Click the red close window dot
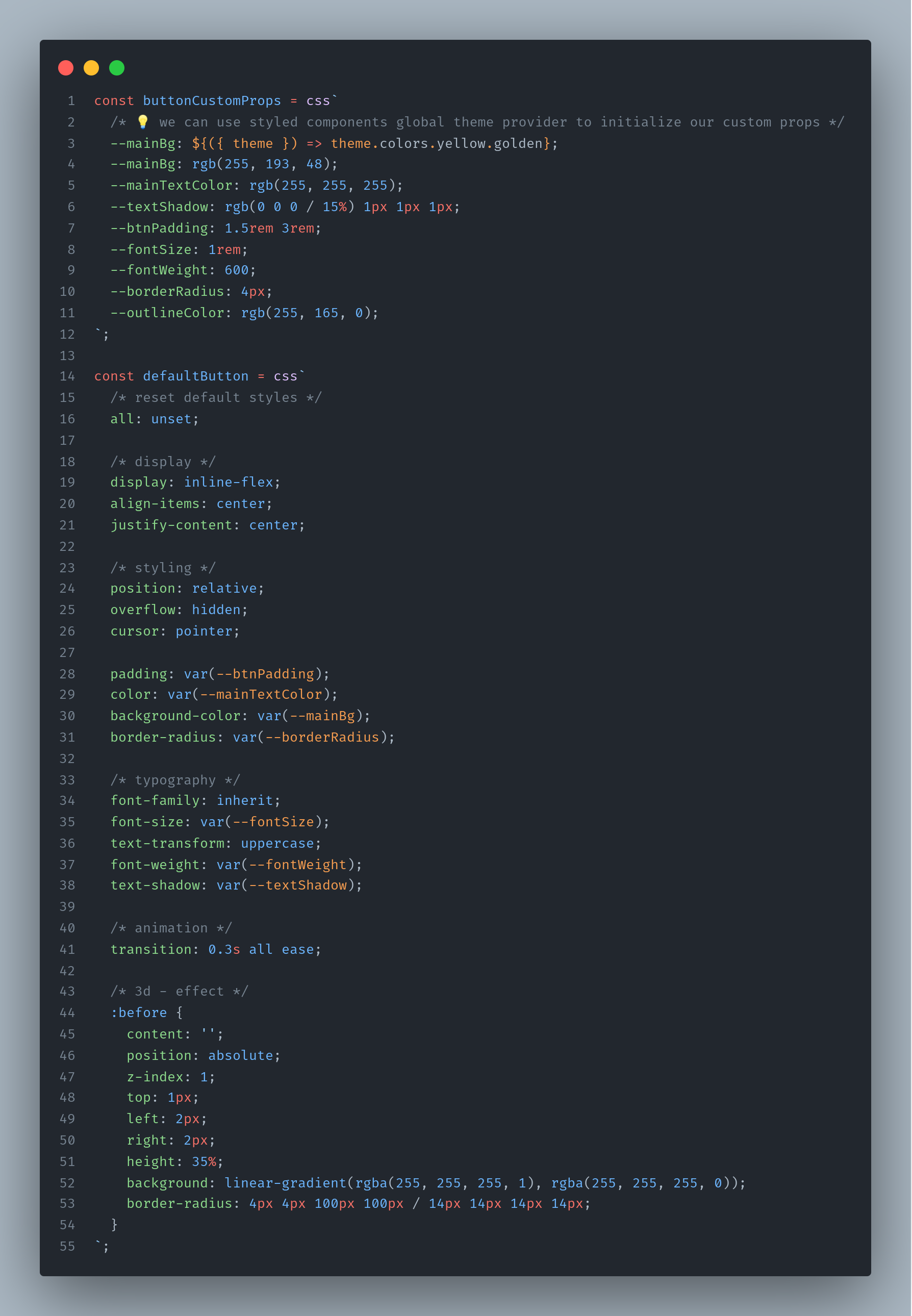The height and width of the screenshot is (1316, 912). point(66,68)
